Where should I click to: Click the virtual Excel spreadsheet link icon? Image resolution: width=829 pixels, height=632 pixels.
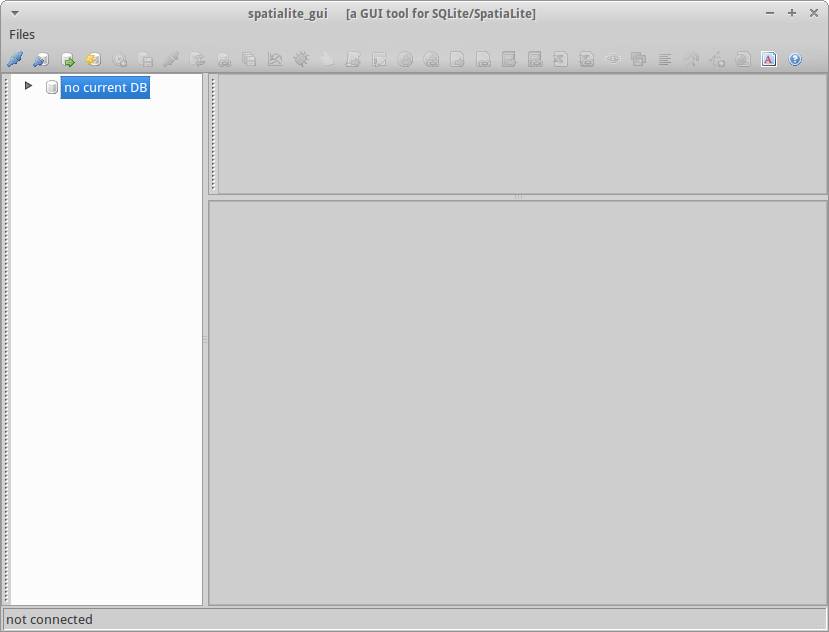click(x=586, y=59)
